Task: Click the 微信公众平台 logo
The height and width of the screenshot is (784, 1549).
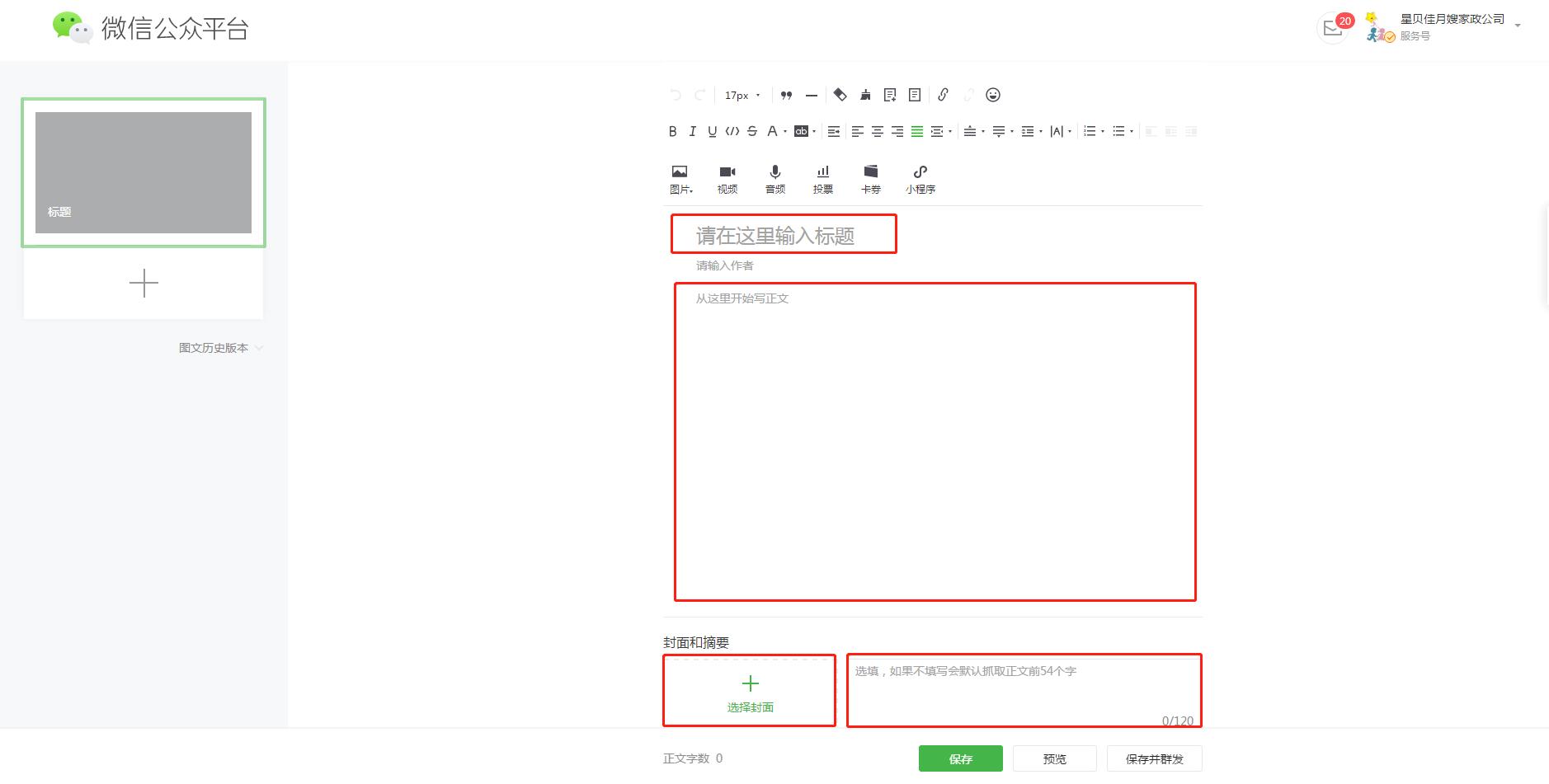Action: click(x=151, y=28)
